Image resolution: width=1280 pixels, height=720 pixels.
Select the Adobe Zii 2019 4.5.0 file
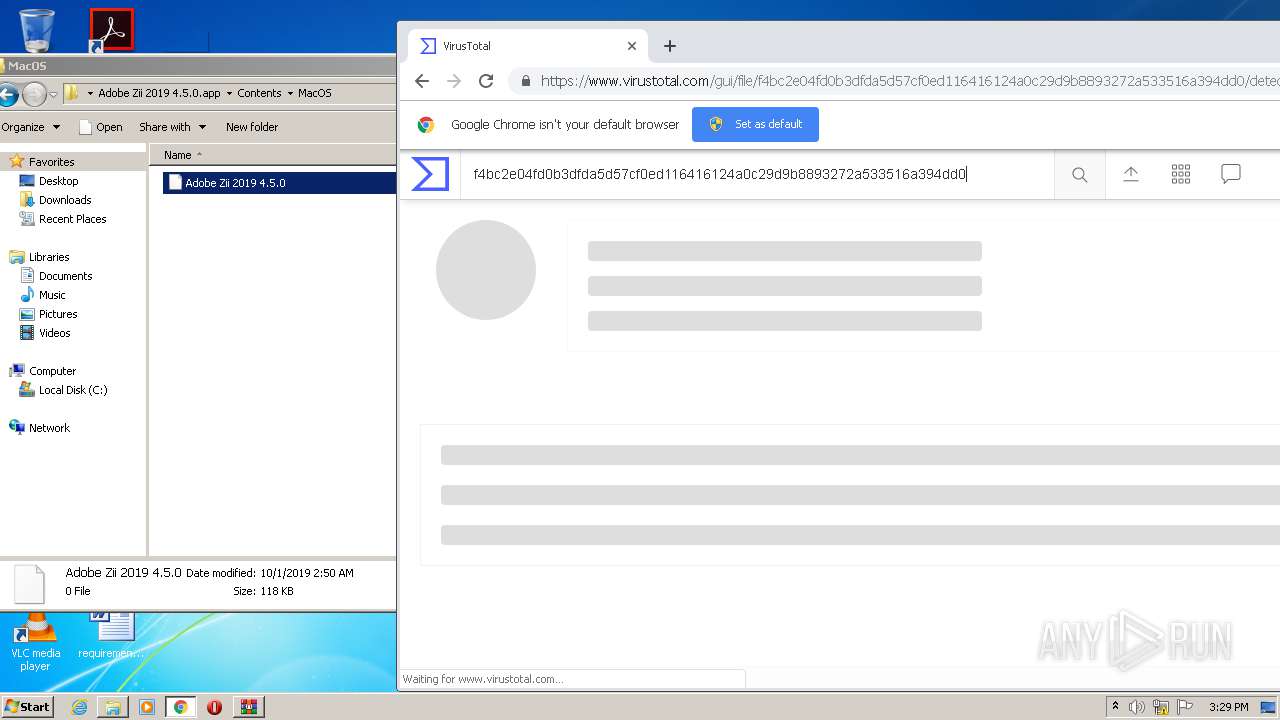click(279, 183)
